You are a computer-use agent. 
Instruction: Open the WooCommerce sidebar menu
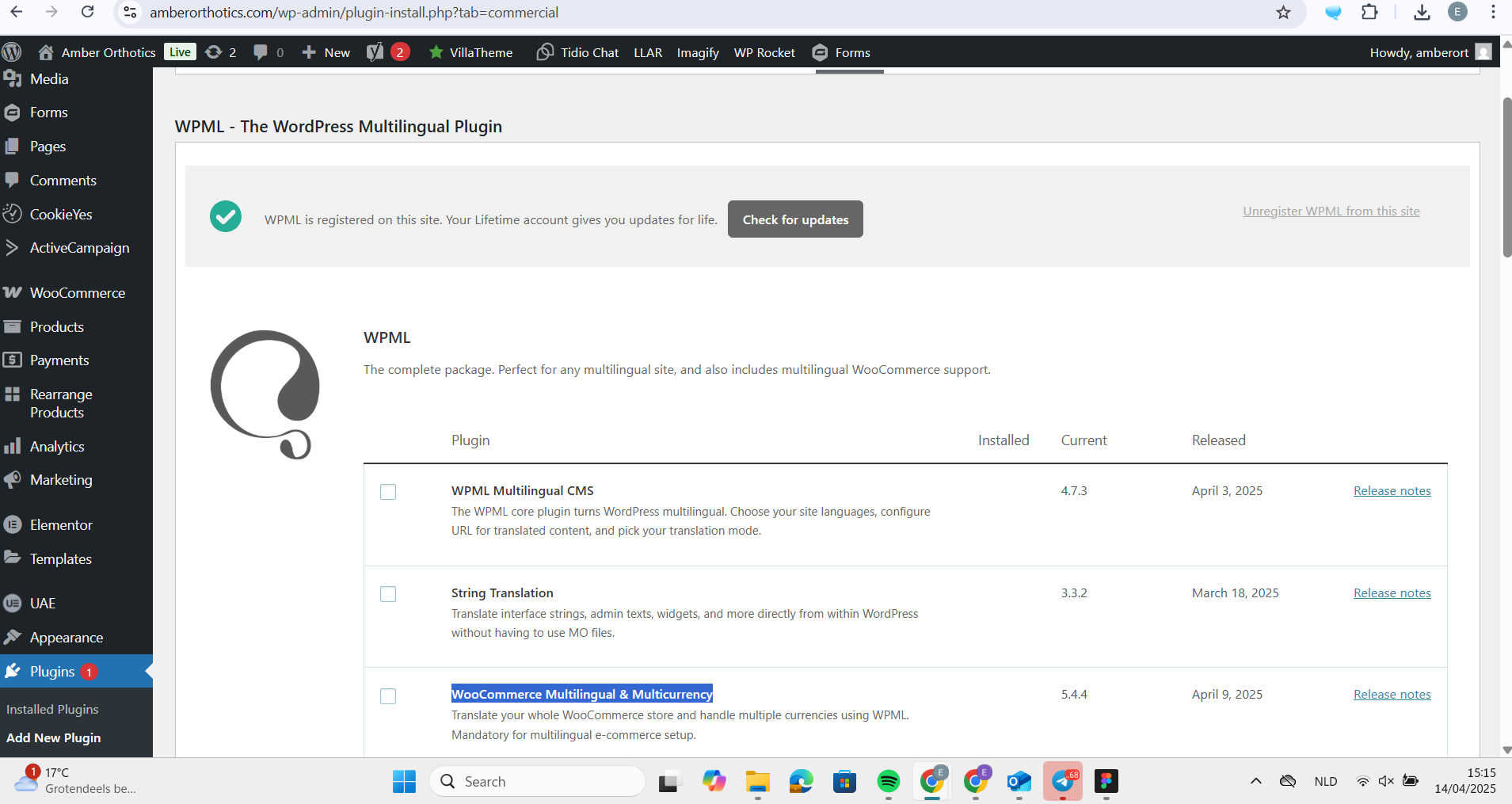pyautogui.click(x=76, y=293)
